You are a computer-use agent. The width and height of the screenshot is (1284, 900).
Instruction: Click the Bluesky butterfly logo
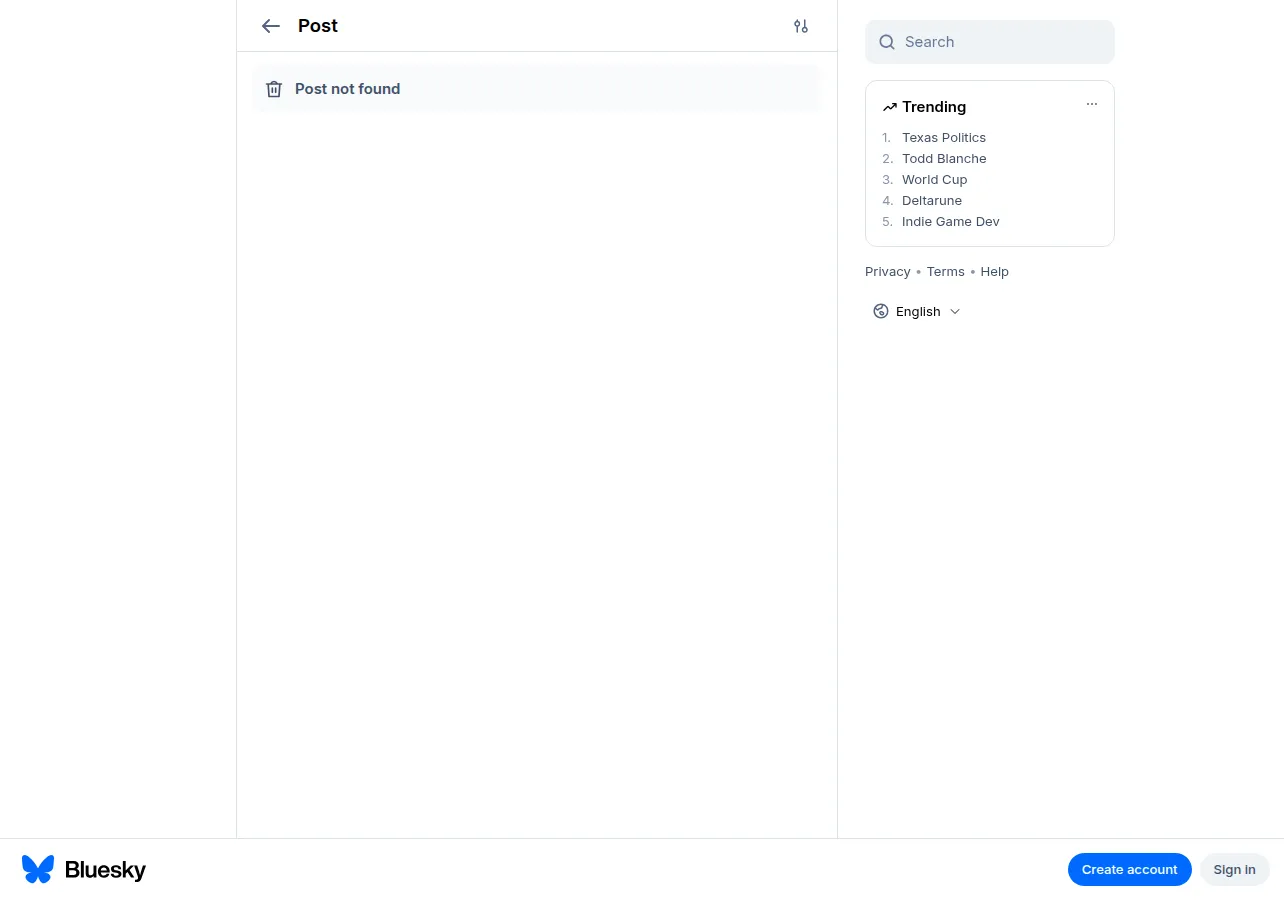[x=38, y=869]
